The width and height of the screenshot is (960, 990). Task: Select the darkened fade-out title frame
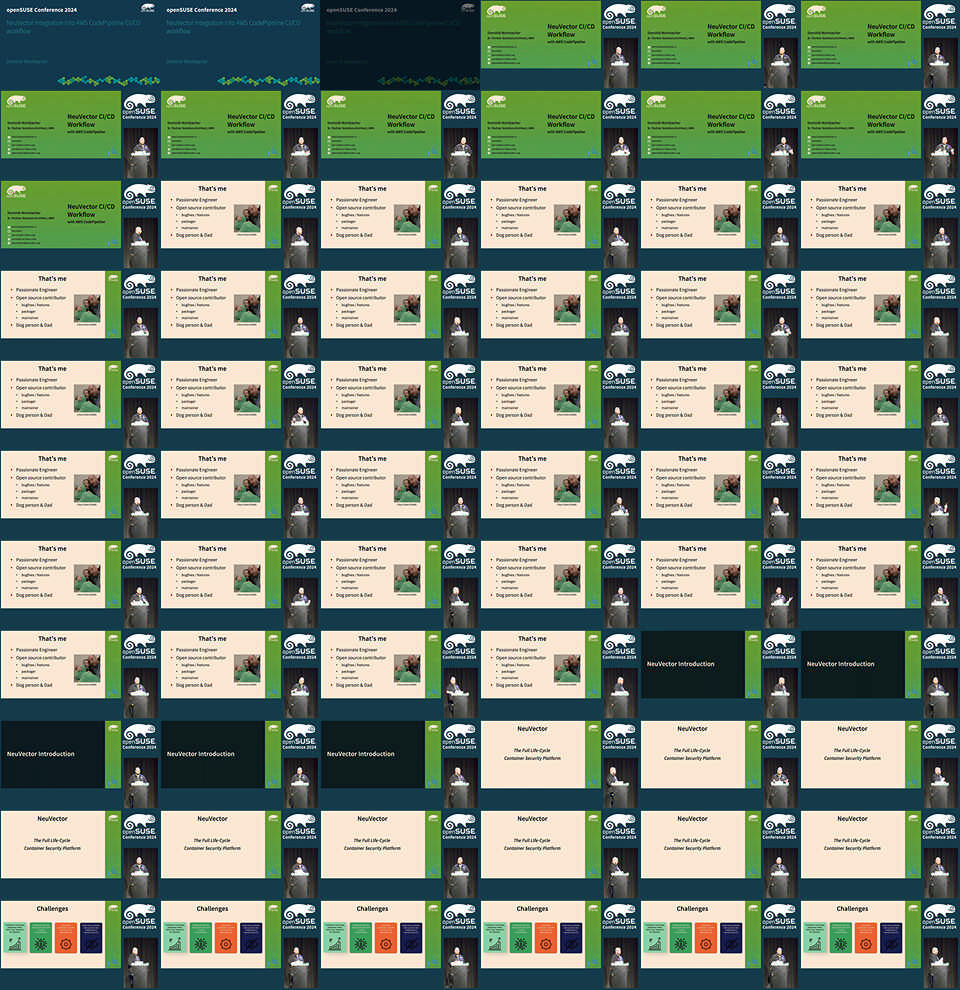(x=400, y=44)
